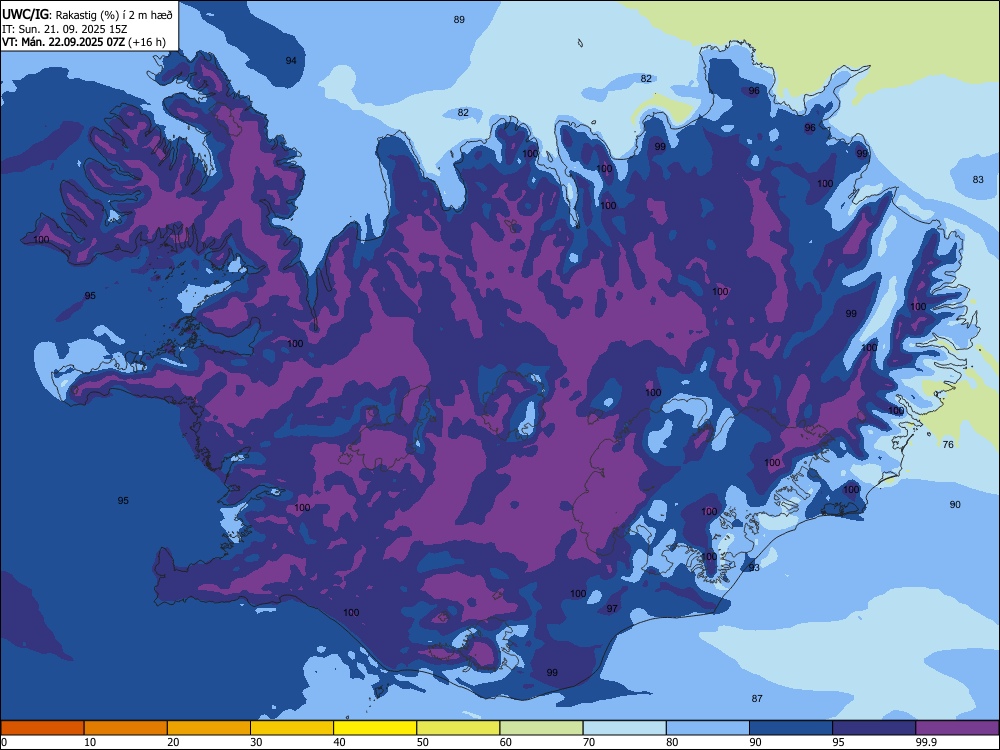Click the '40' legend tick label
Viewport: 1000px width, 750px height.
click(x=339, y=742)
